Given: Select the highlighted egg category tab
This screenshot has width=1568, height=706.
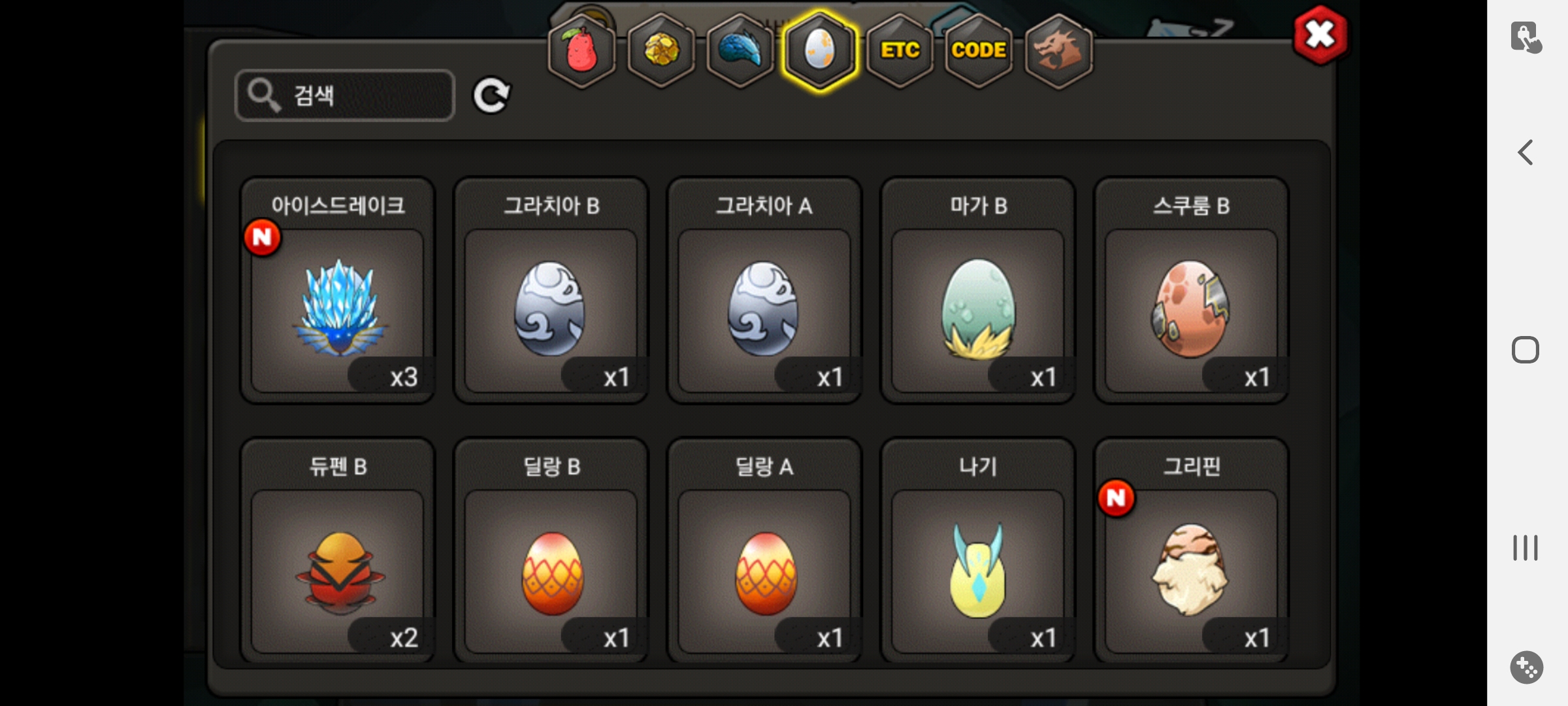Looking at the screenshot, I should point(820,50).
